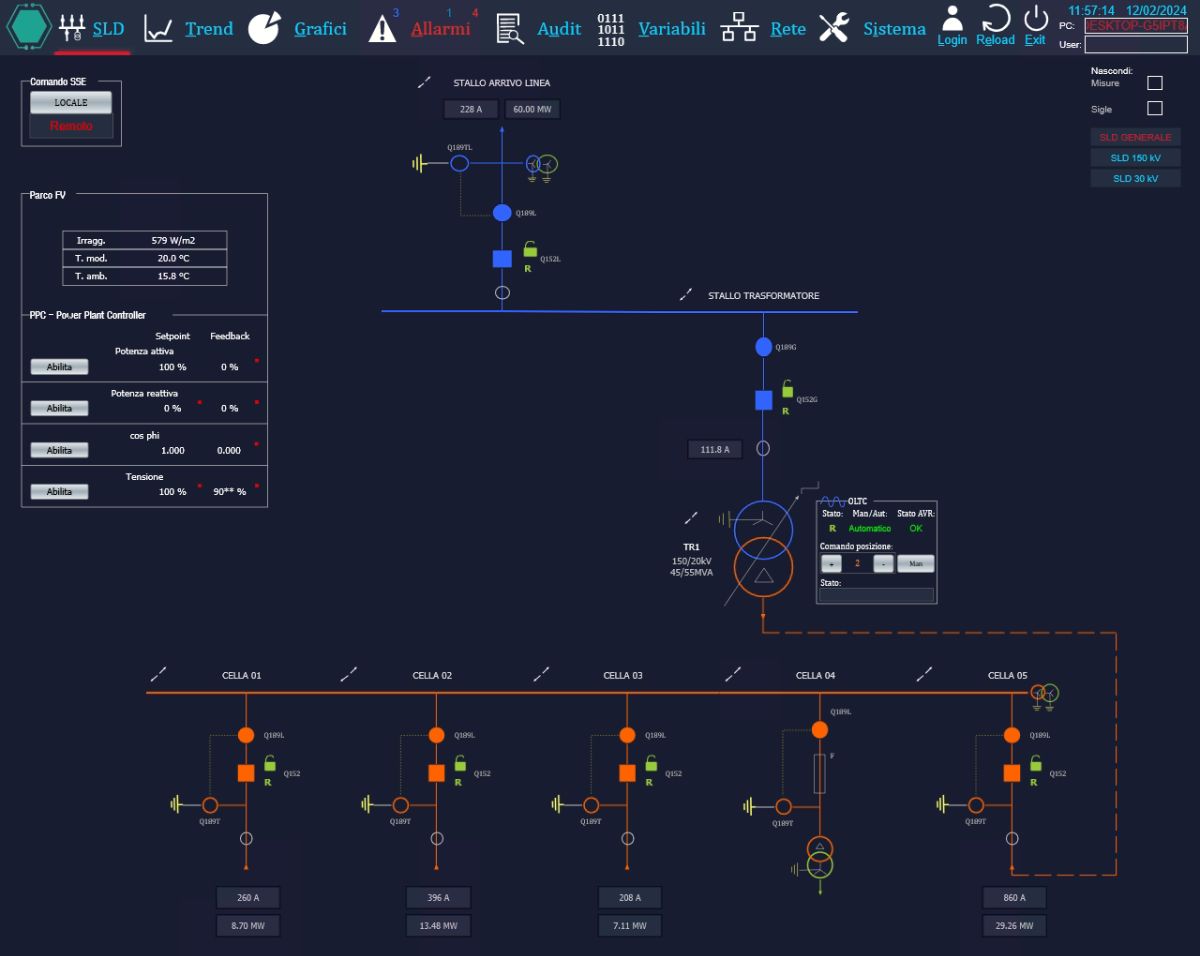Expand the Cella 05 detail arrow
This screenshot has width=1200, height=956.
pyautogui.click(x=925, y=675)
